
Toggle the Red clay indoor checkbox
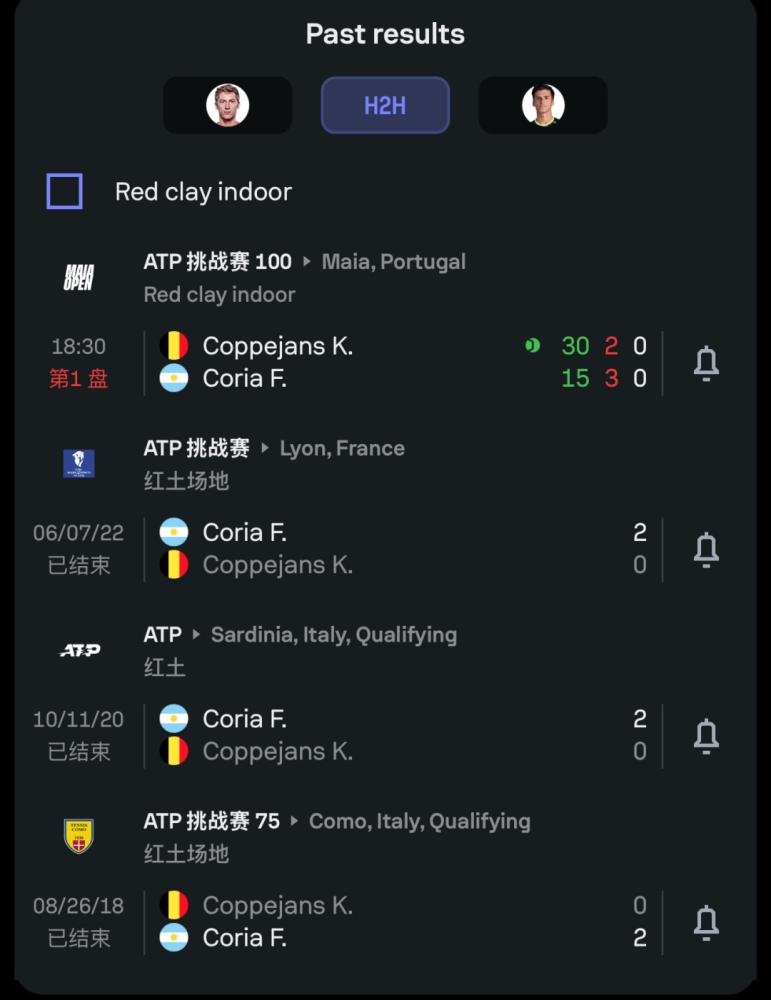coord(64,191)
